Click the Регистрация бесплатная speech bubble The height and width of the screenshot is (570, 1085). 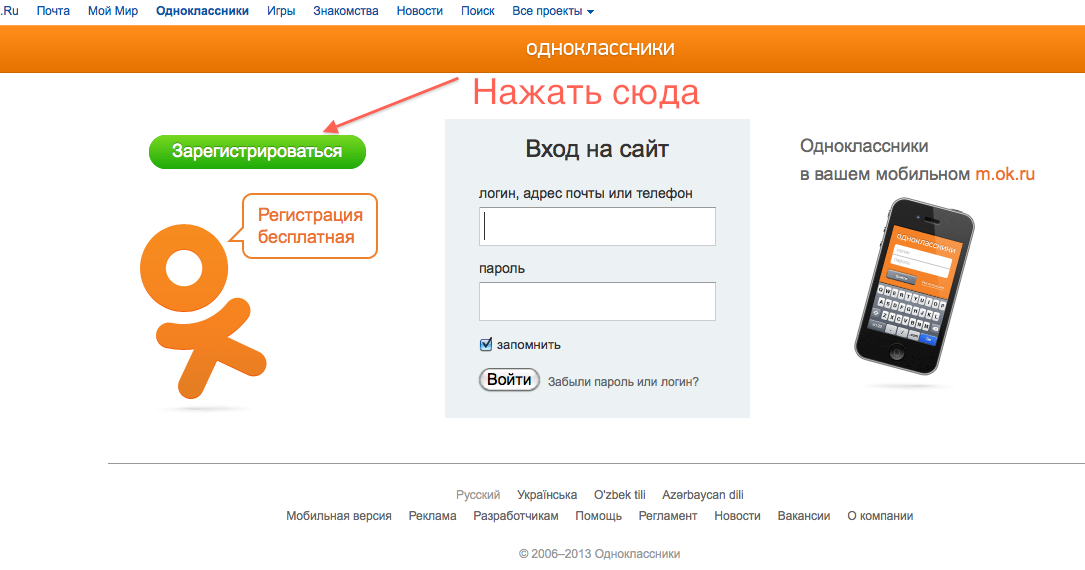(309, 226)
